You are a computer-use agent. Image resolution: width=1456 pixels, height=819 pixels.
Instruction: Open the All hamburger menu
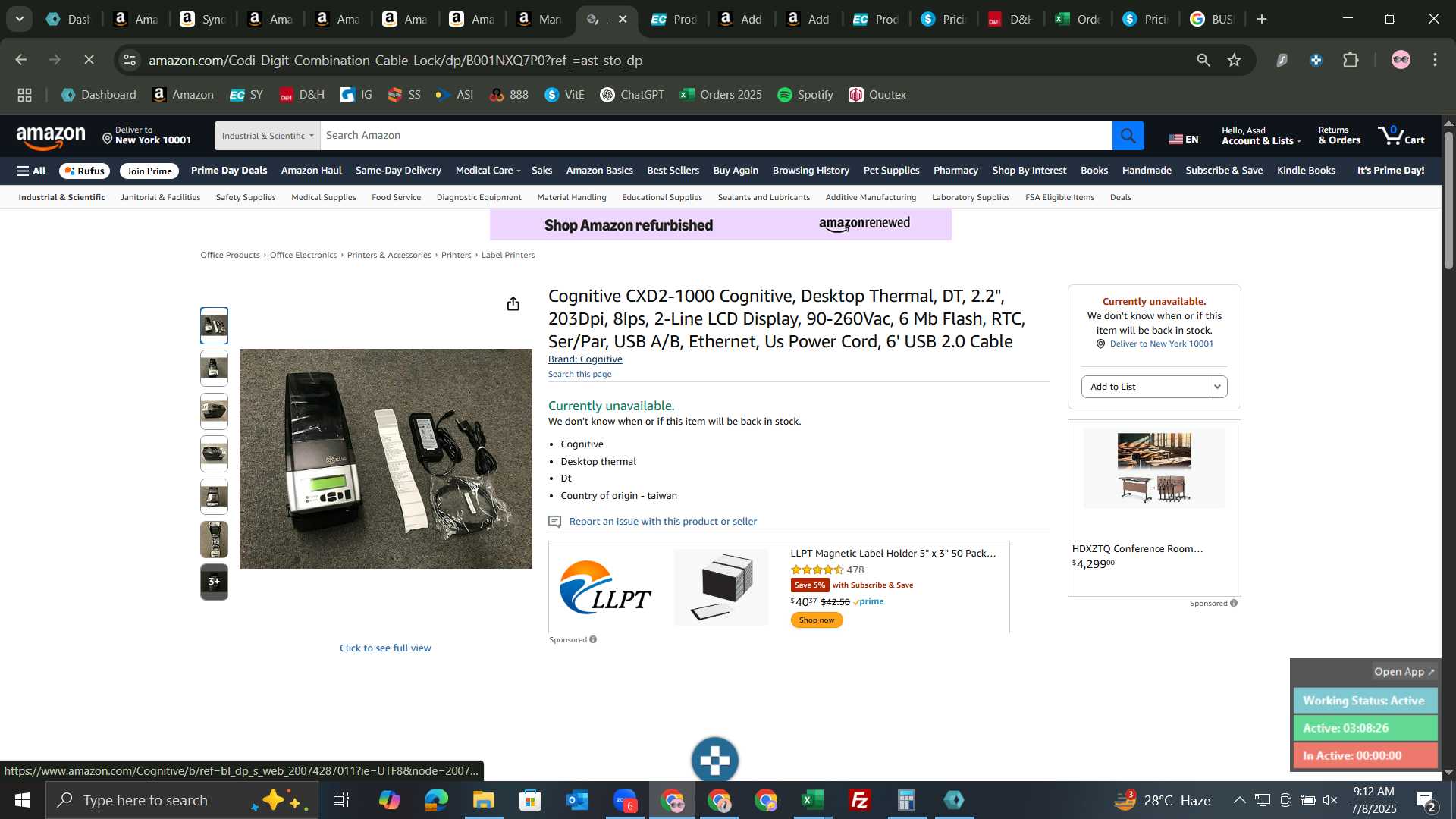[31, 171]
